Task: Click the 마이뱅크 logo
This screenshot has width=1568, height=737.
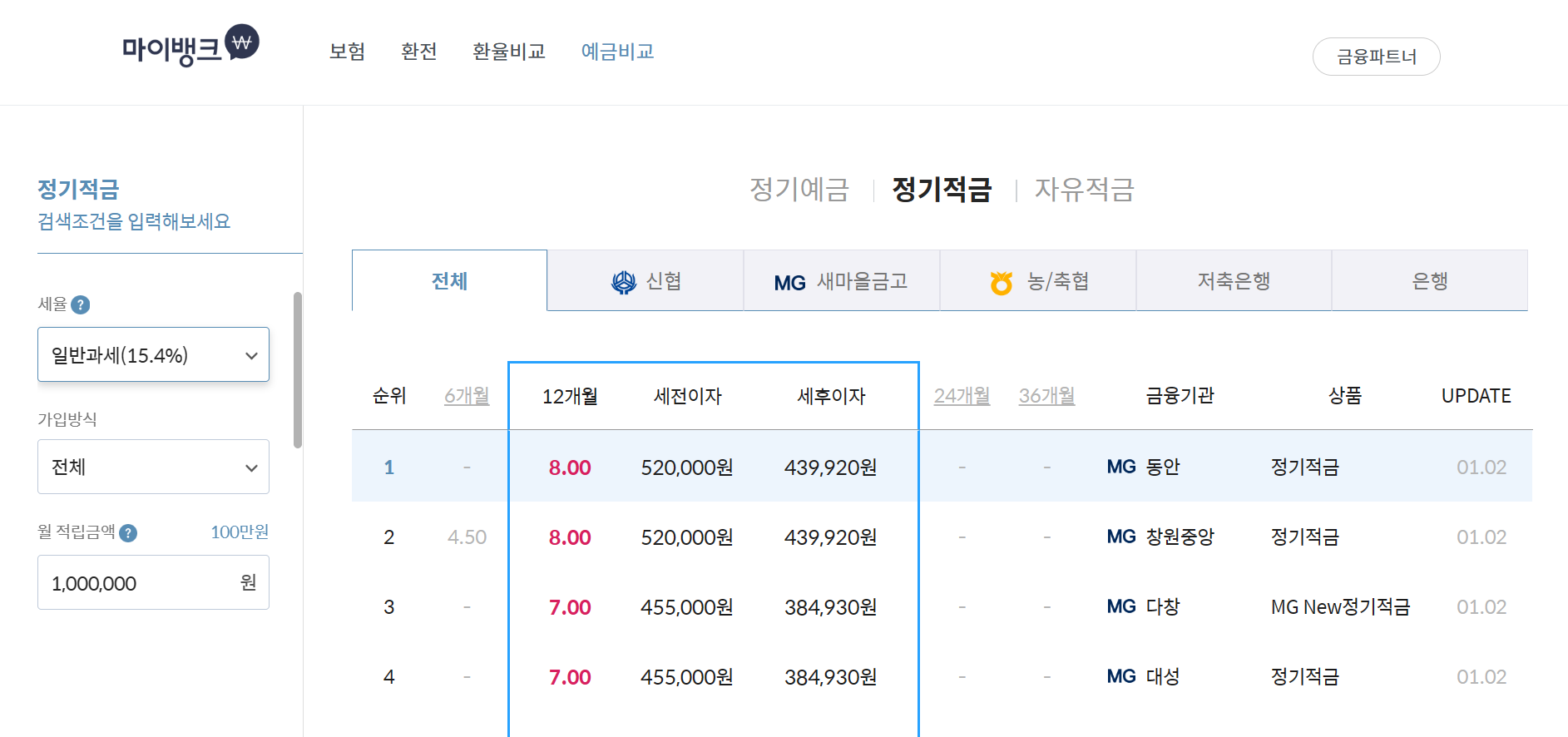Action: [190, 46]
